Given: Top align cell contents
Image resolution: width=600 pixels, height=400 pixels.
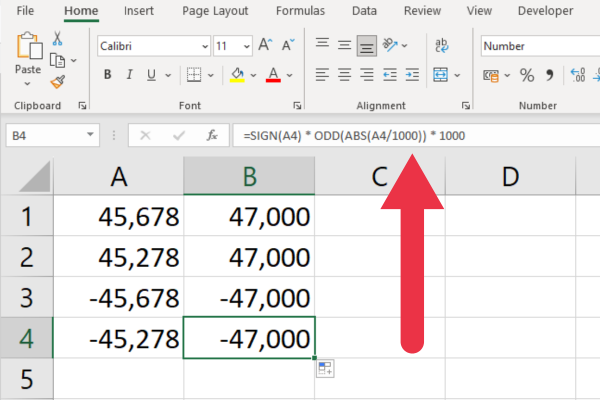Looking at the screenshot, I should pos(322,43).
